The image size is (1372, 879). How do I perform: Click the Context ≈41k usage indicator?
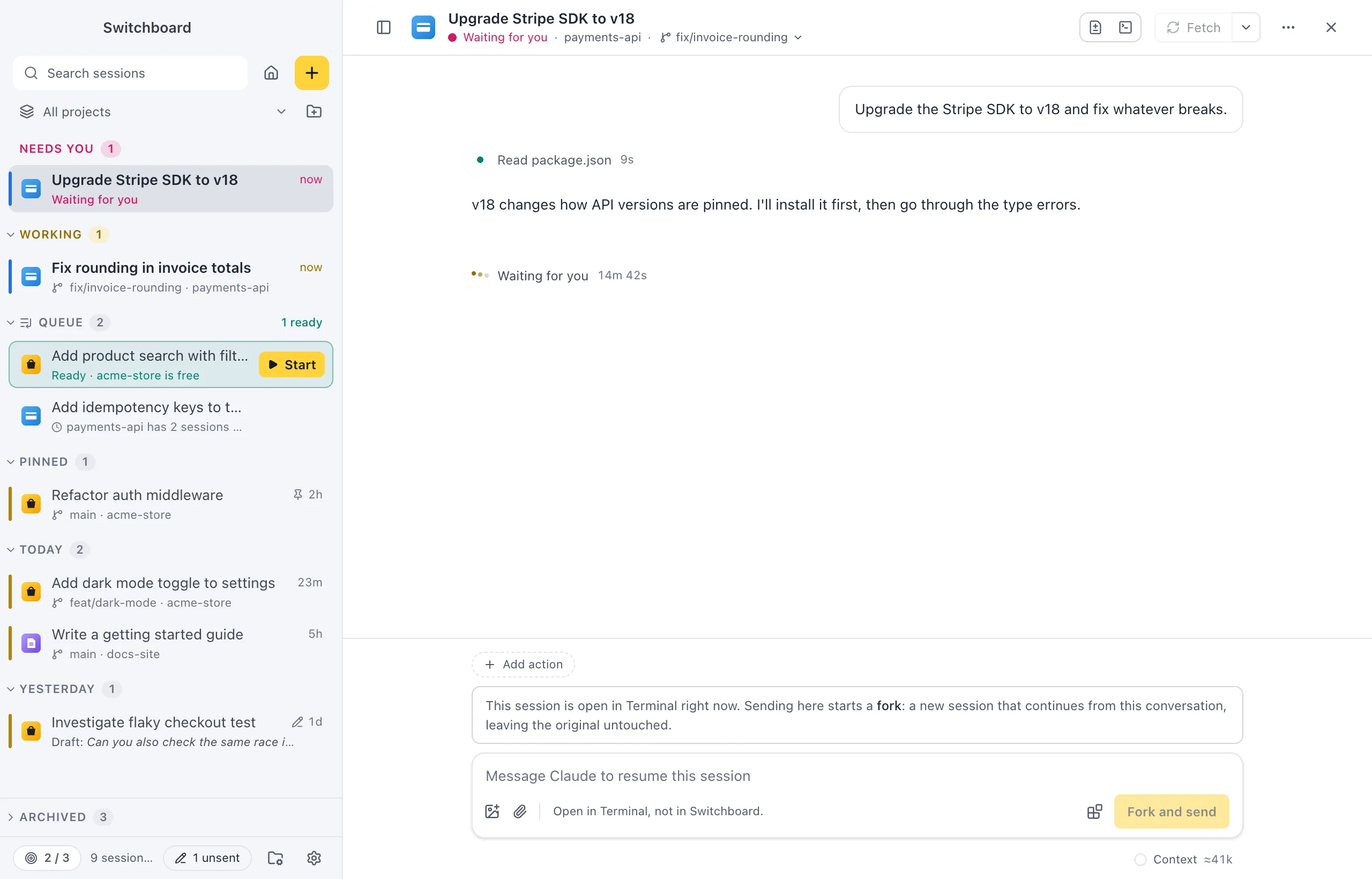point(1184,860)
